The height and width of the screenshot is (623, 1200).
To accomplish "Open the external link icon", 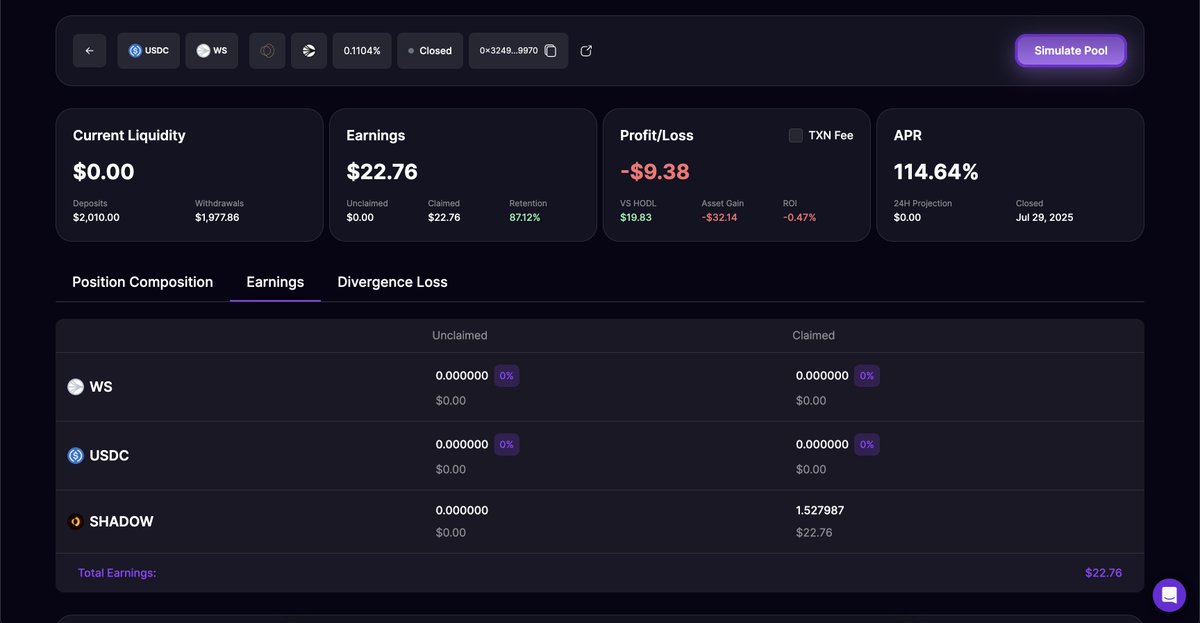I will click(586, 51).
